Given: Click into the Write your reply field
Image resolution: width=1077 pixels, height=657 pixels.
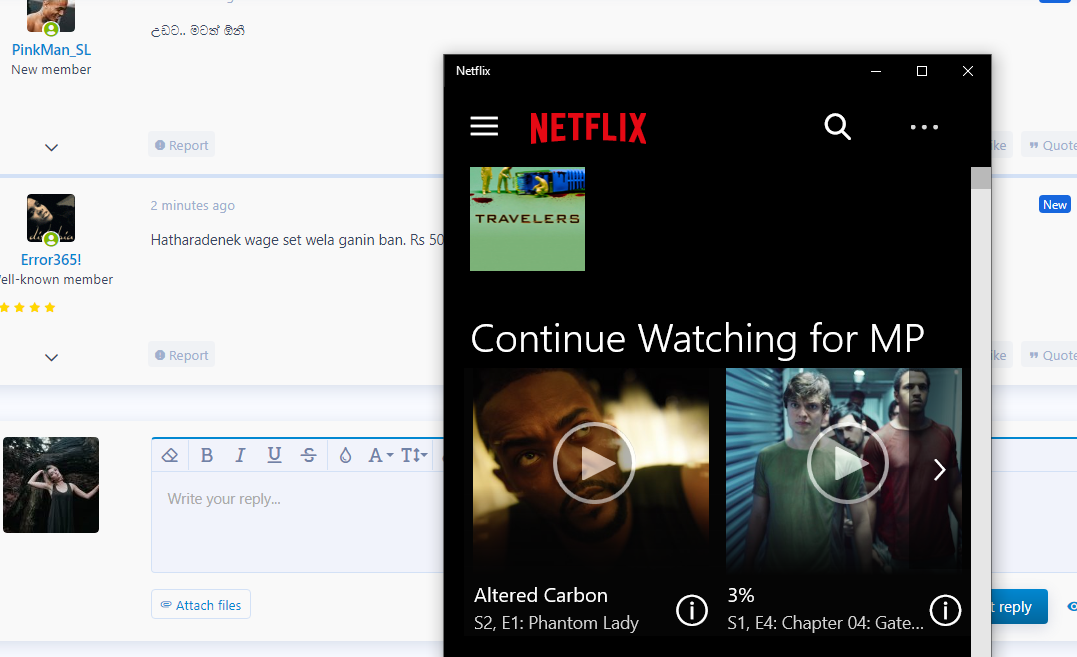Looking at the screenshot, I should pos(297,522).
